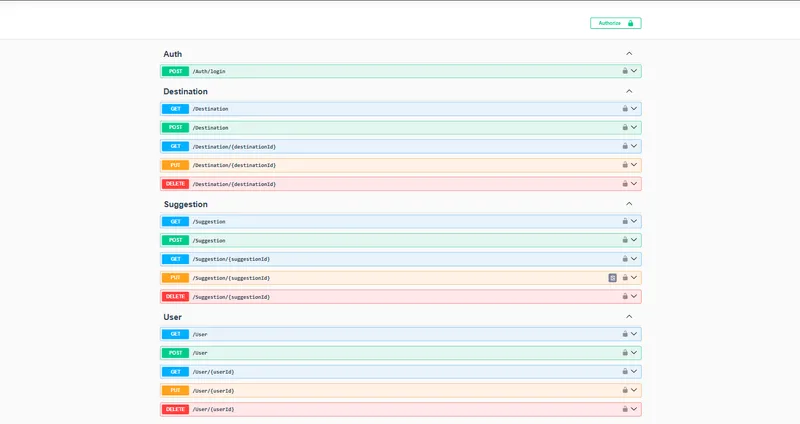Click the Auth section heading
Viewport: 800px width, 424px height.
[172, 54]
